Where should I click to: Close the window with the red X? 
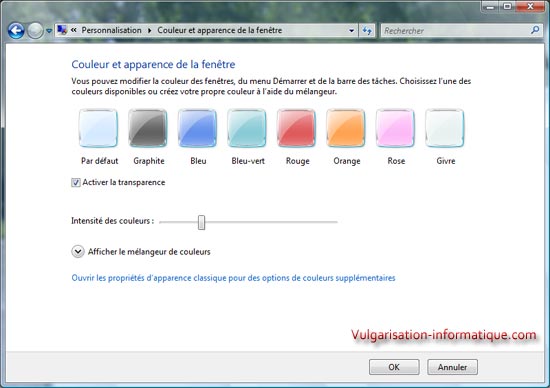[x=530, y=6]
